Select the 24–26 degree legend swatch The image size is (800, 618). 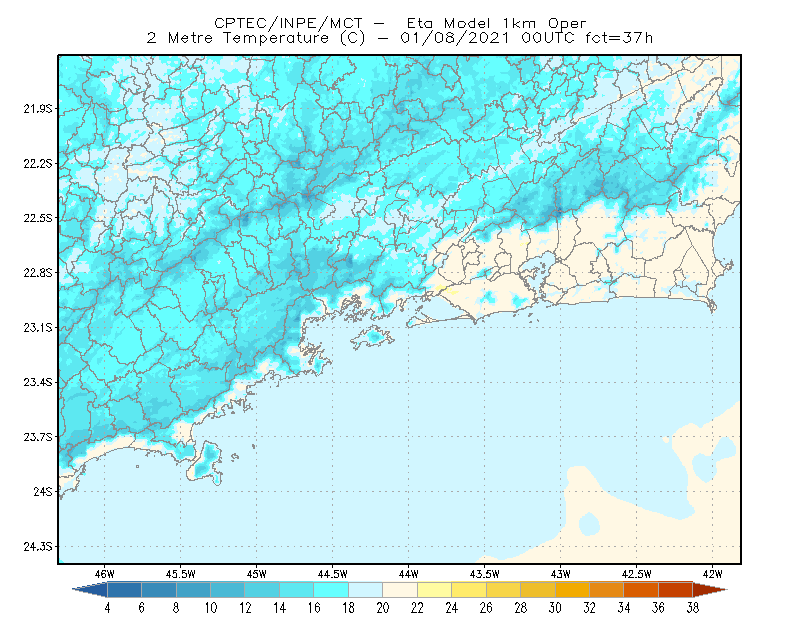[x=469, y=589]
